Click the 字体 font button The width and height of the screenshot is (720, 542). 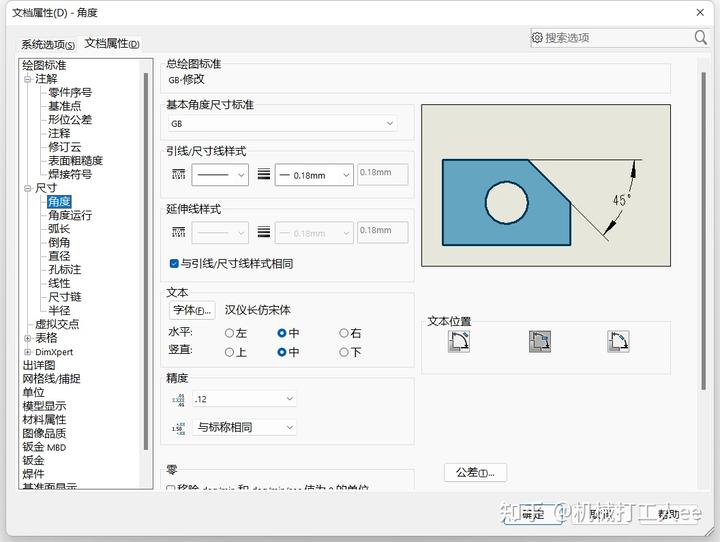click(x=192, y=311)
